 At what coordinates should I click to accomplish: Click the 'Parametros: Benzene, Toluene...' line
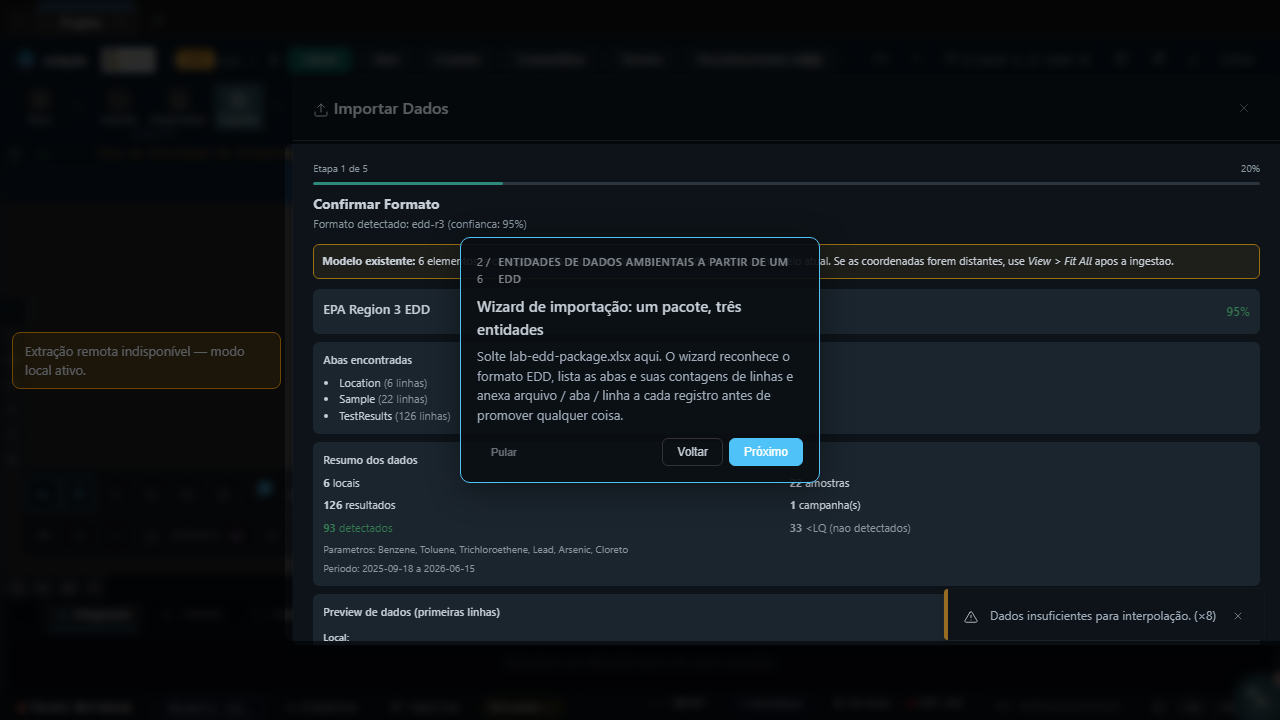pos(476,550)
